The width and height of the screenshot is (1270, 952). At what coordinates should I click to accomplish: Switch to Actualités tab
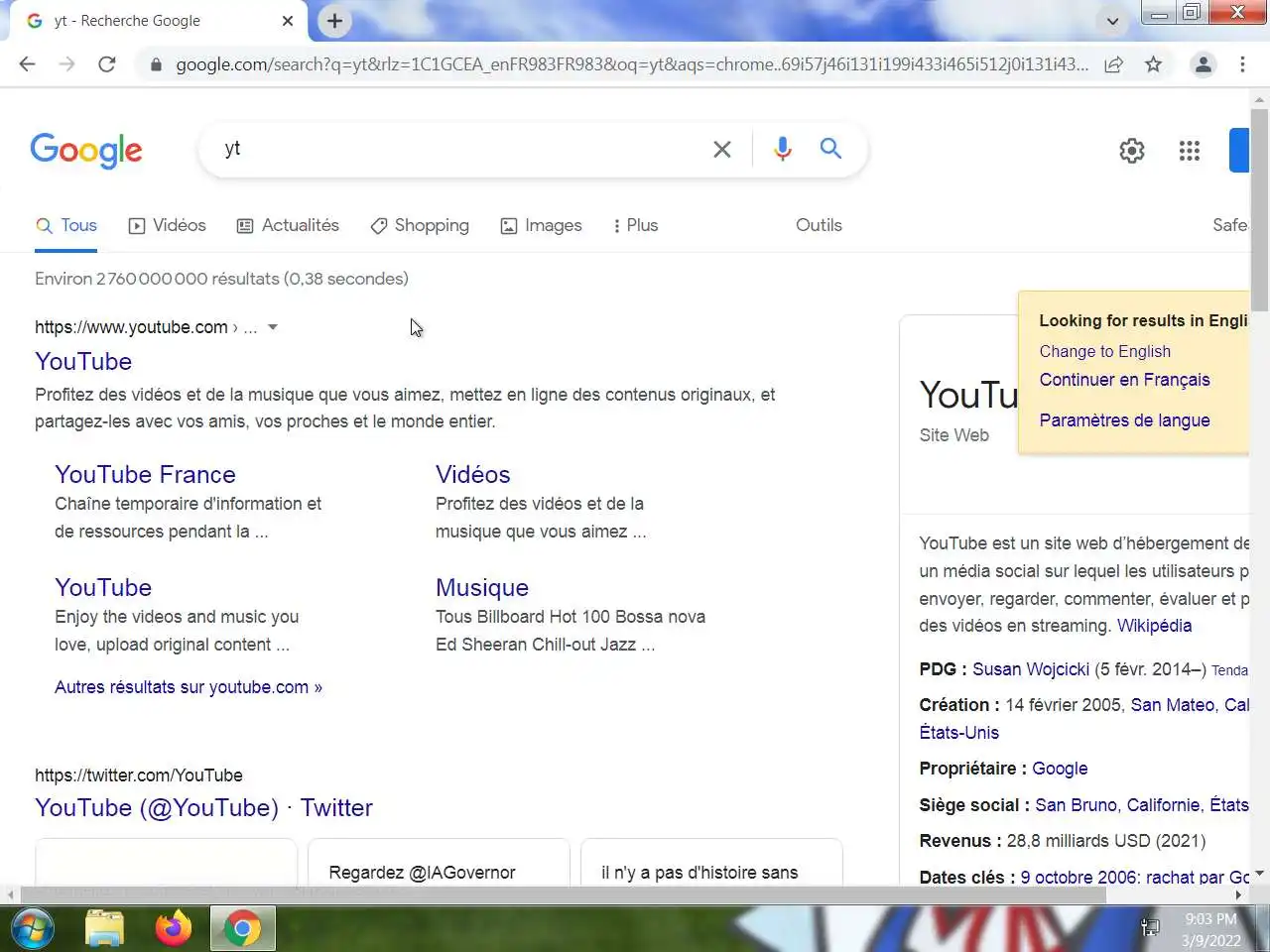tap(288, 226)
